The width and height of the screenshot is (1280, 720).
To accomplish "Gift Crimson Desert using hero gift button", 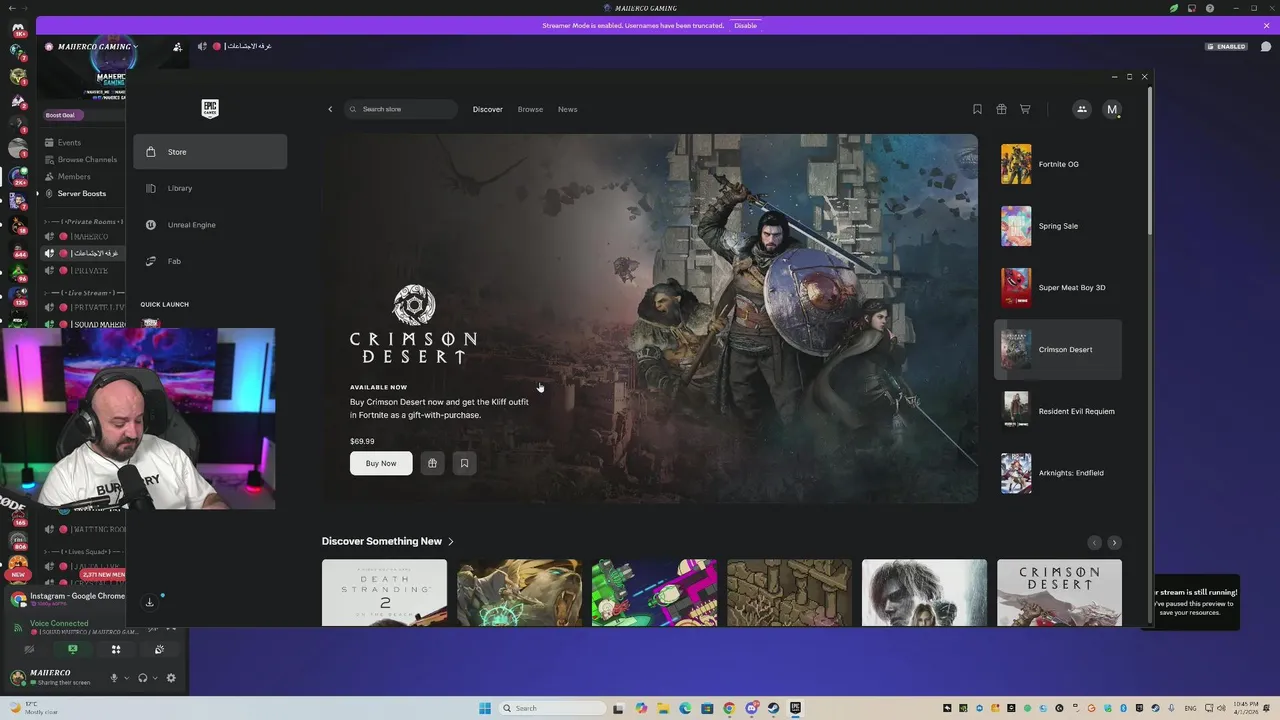I will [432, 463].
